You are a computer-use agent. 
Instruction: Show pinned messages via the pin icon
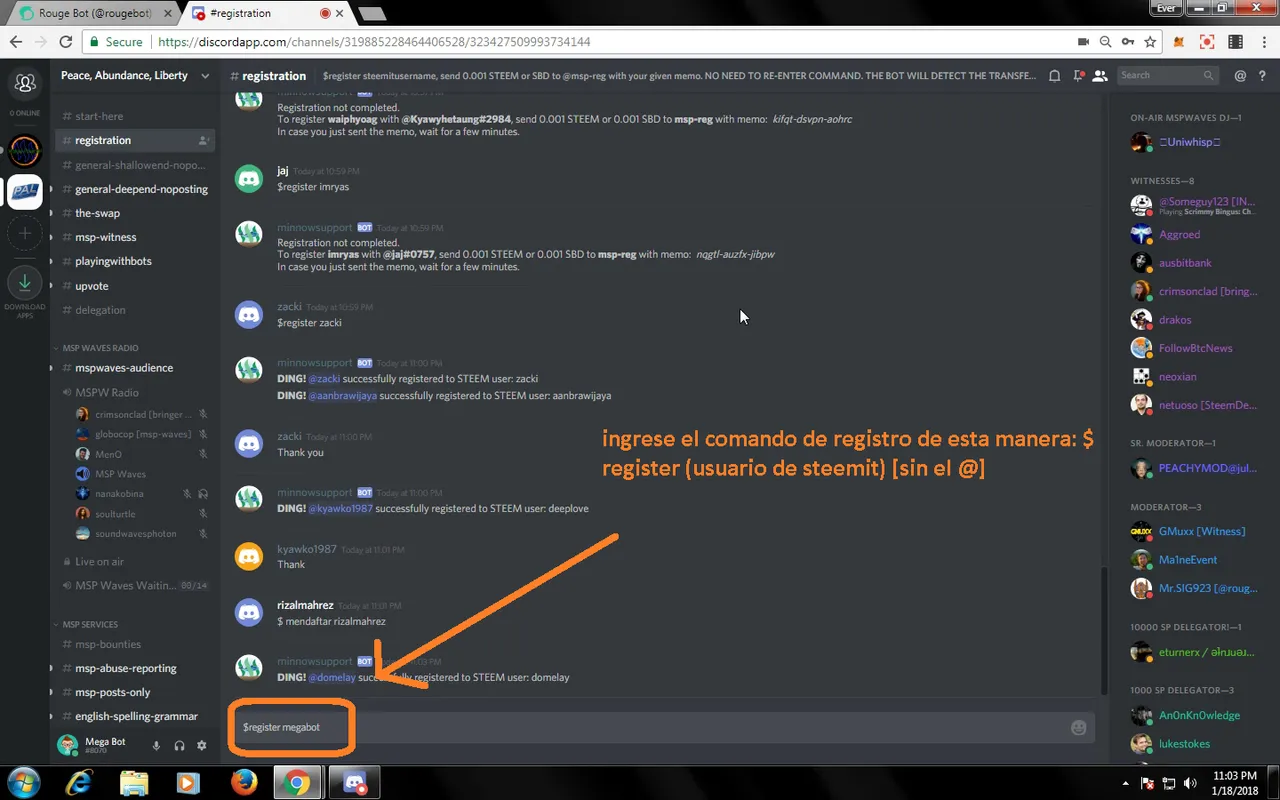(1078, 75)
